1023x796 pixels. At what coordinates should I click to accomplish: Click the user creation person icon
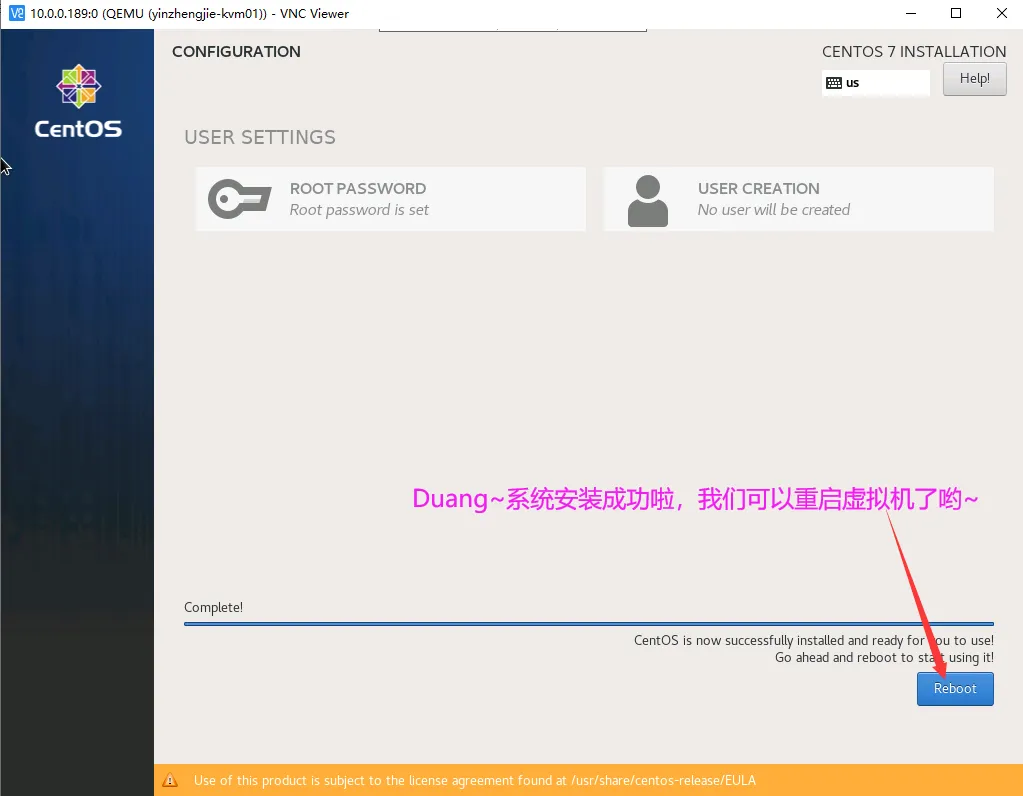point(647,200)
